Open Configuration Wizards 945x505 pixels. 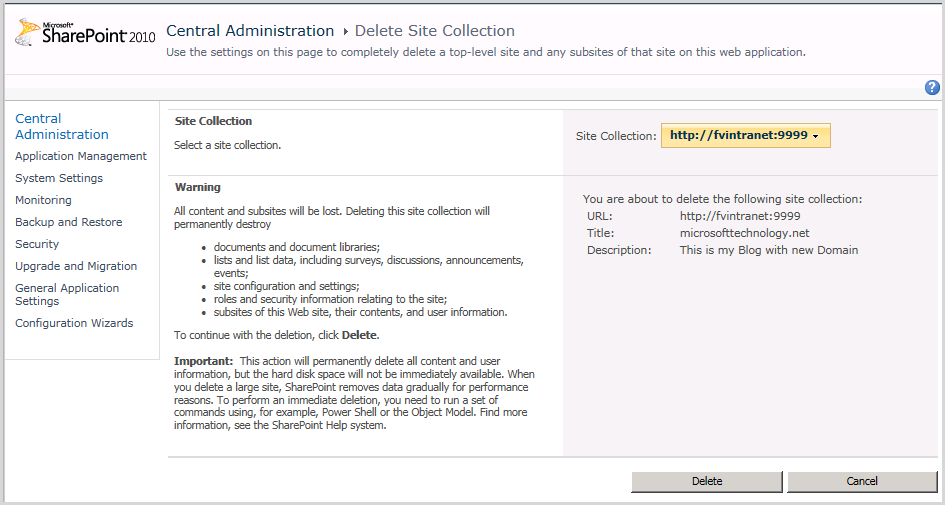74,323
